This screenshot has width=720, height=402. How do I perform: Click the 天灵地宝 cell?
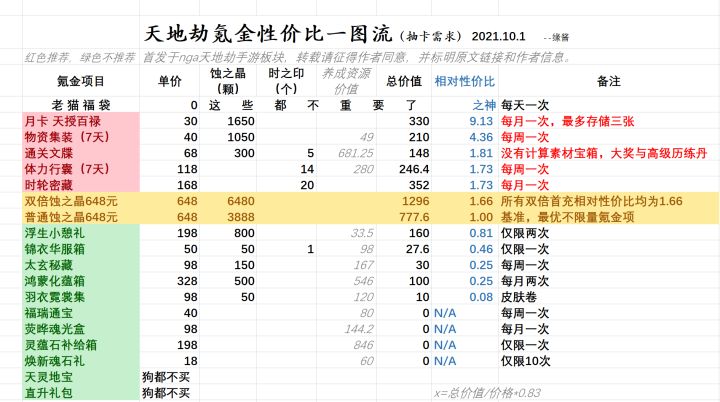49,377
